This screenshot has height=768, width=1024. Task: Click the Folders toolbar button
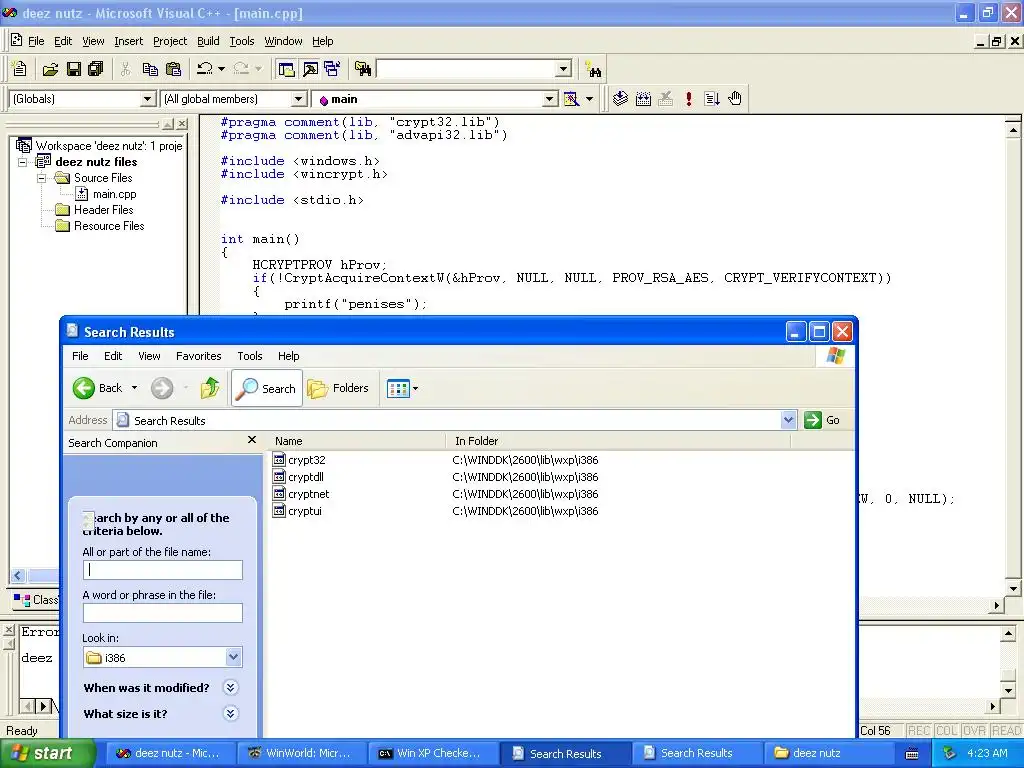tap(338, 388)
